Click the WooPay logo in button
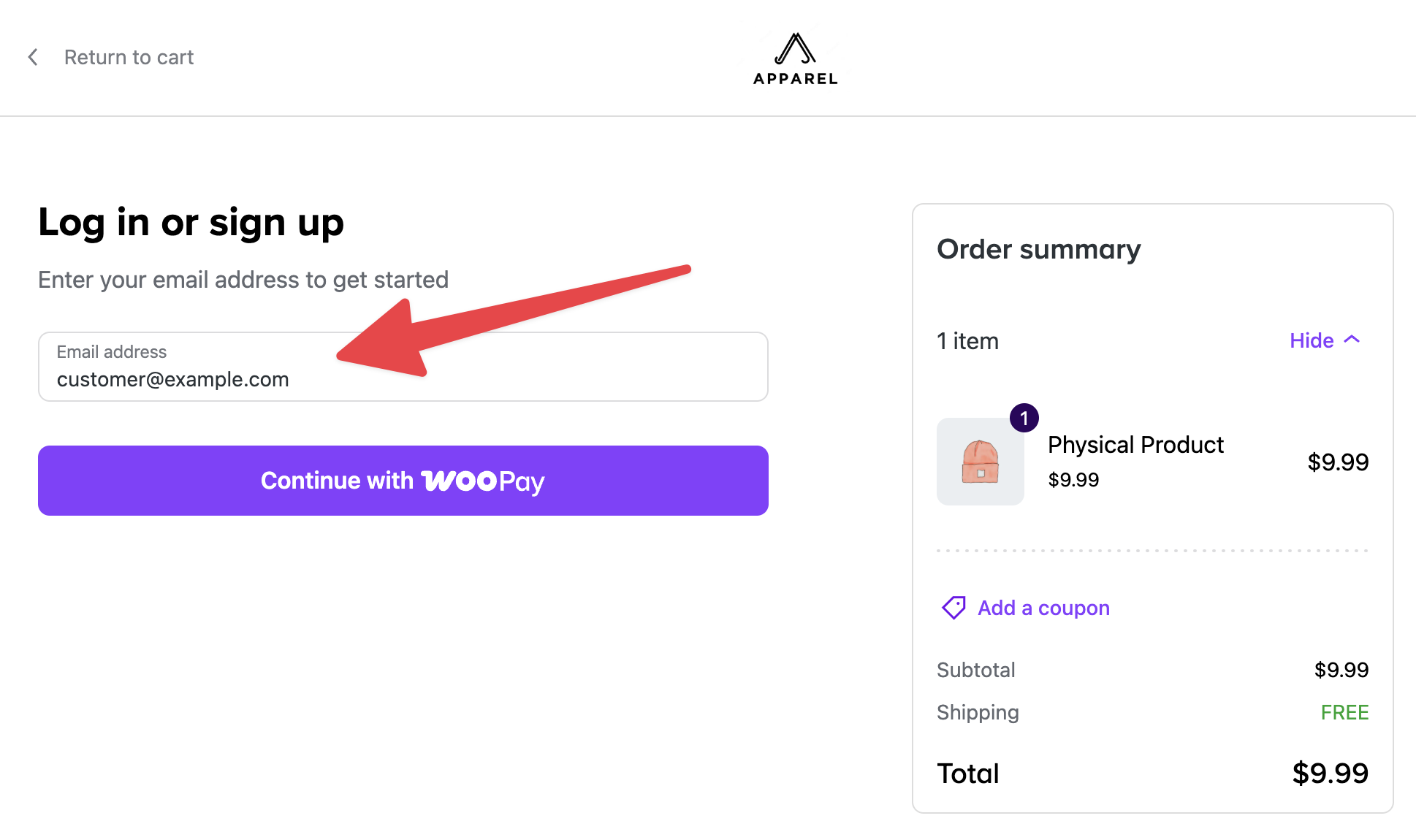 pos(483,481)
